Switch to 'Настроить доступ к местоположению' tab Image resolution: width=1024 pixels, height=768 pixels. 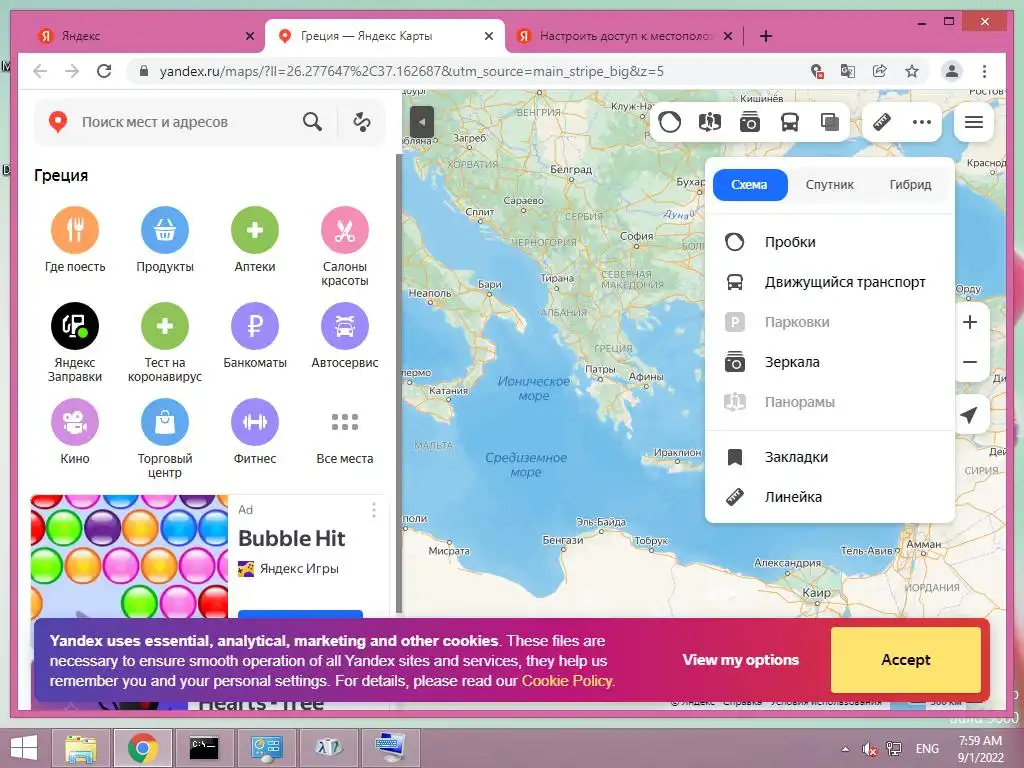pyautogui.click(x=624, y=36)
